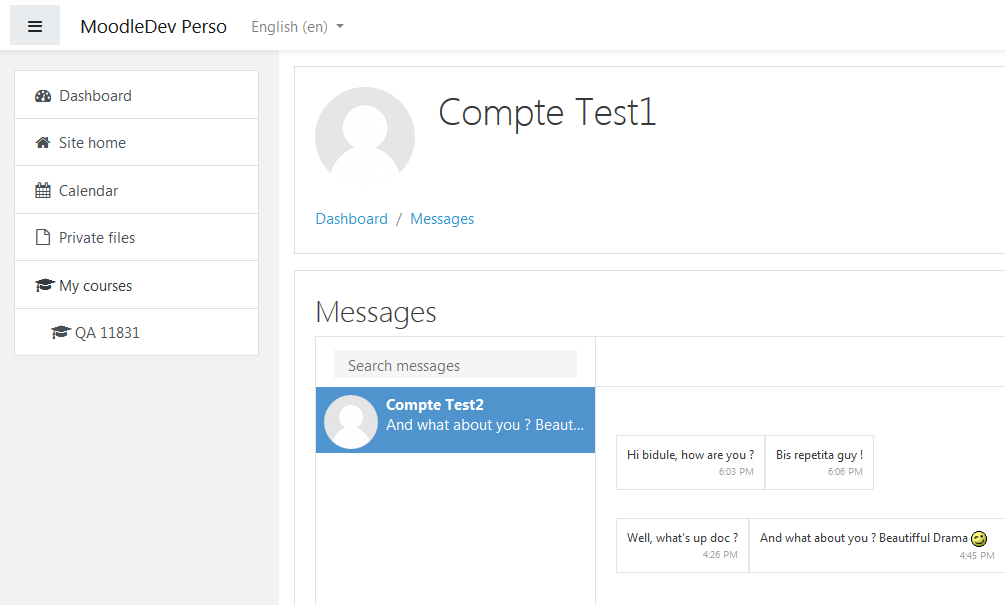Select the Compte Test2 conversation
The height and width of the screenshot is (605, 1005).
(455, 420)
